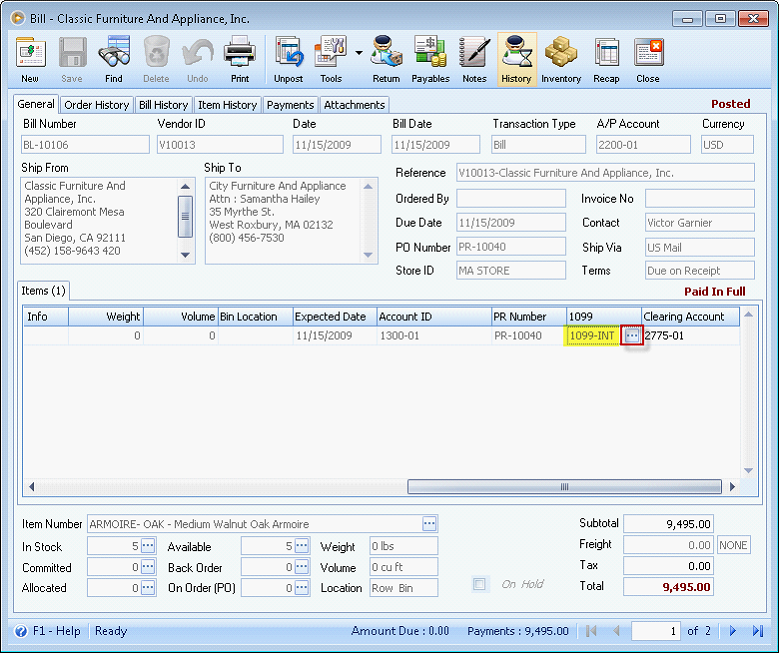This screenshot has height=654, width=780.
Task: Click the History toolbar icon
Action: point(517,60)
